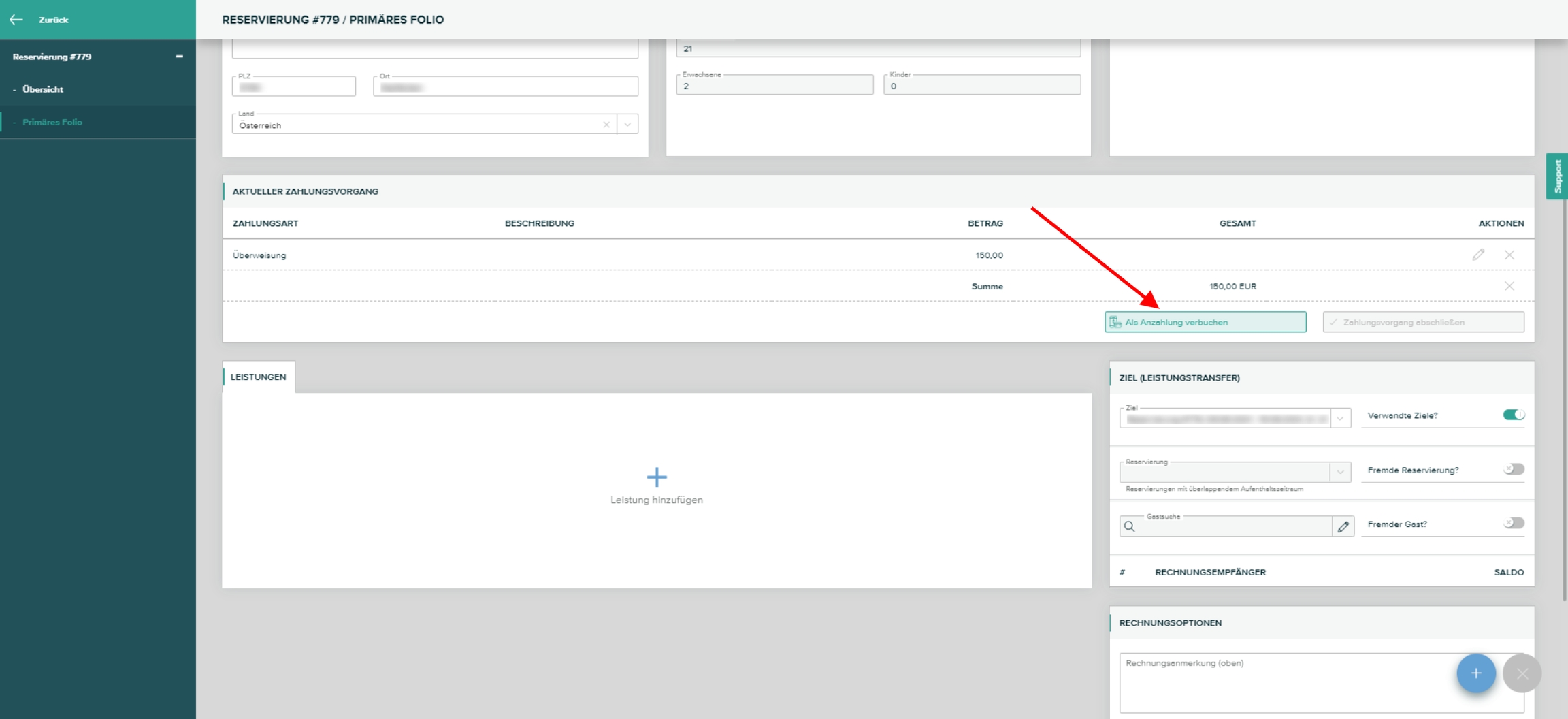Open Übersicht in the sidebar
The height and width of the screenshot is (719, 1568).
pyautogui.click(x=43, y=89)
